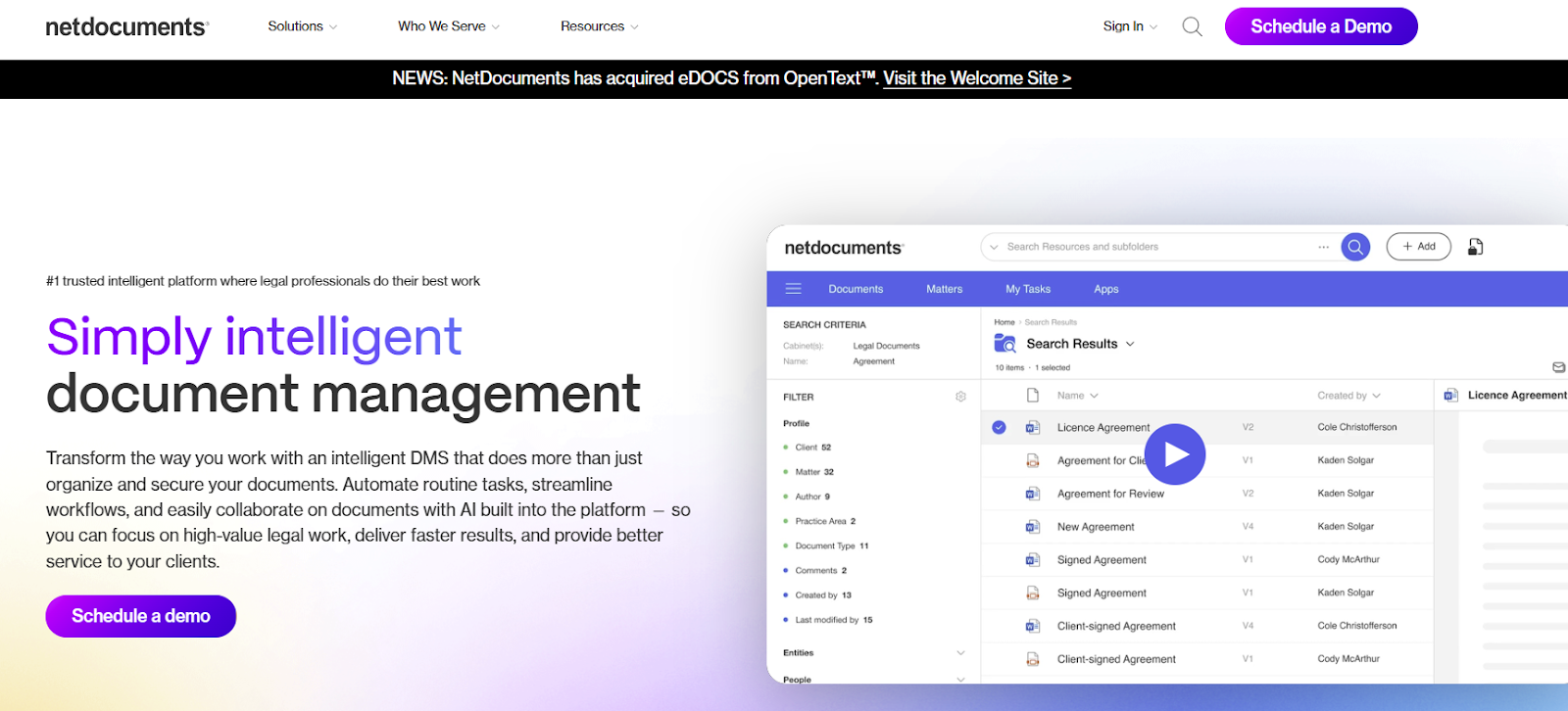This screenshot has width=1568, height=711.
Task: Click the + Add button
Action: tap(1418, 247)
